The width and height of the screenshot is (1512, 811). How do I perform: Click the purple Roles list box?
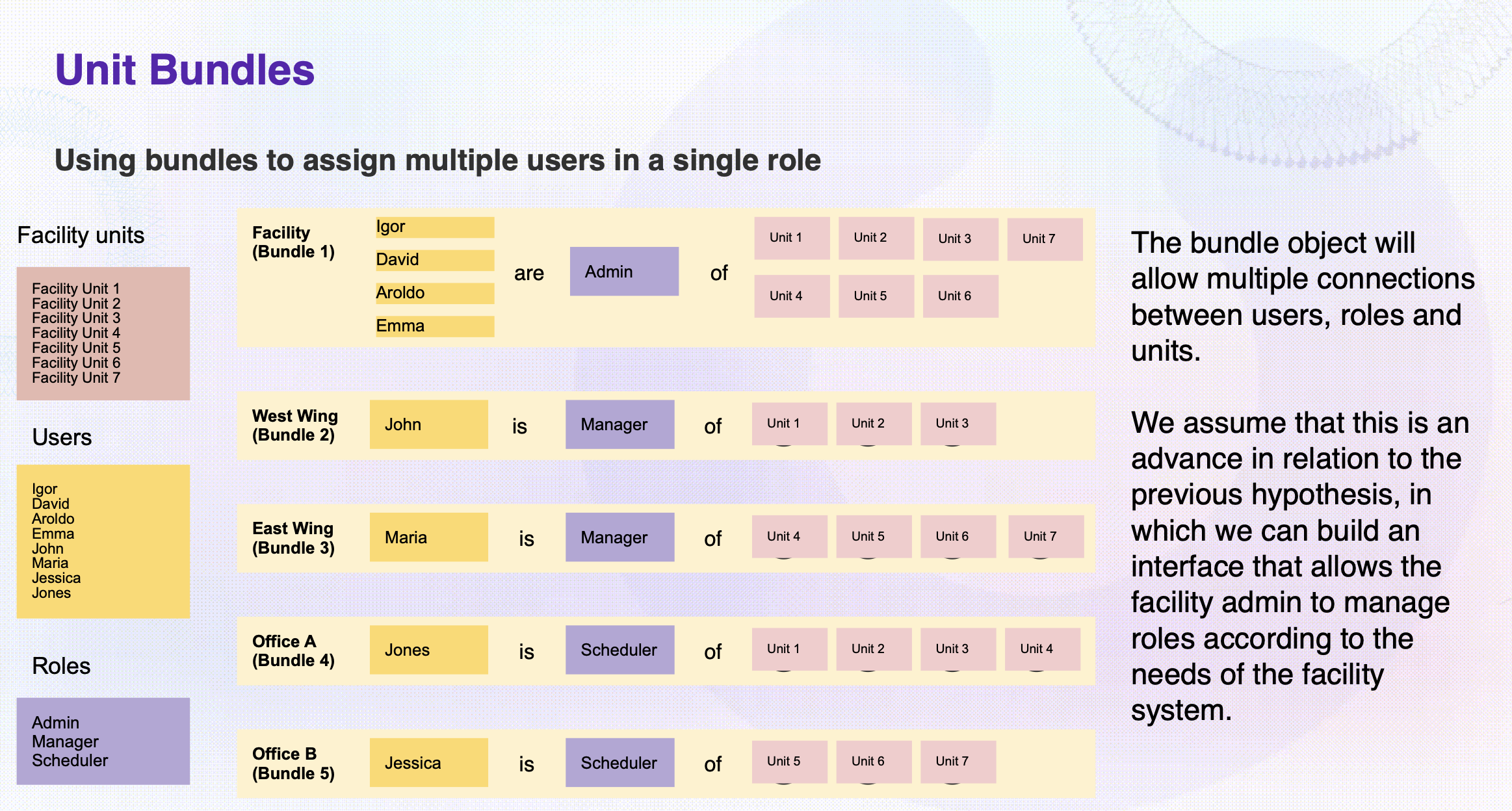pyautogui.click(x=103, y=741)
